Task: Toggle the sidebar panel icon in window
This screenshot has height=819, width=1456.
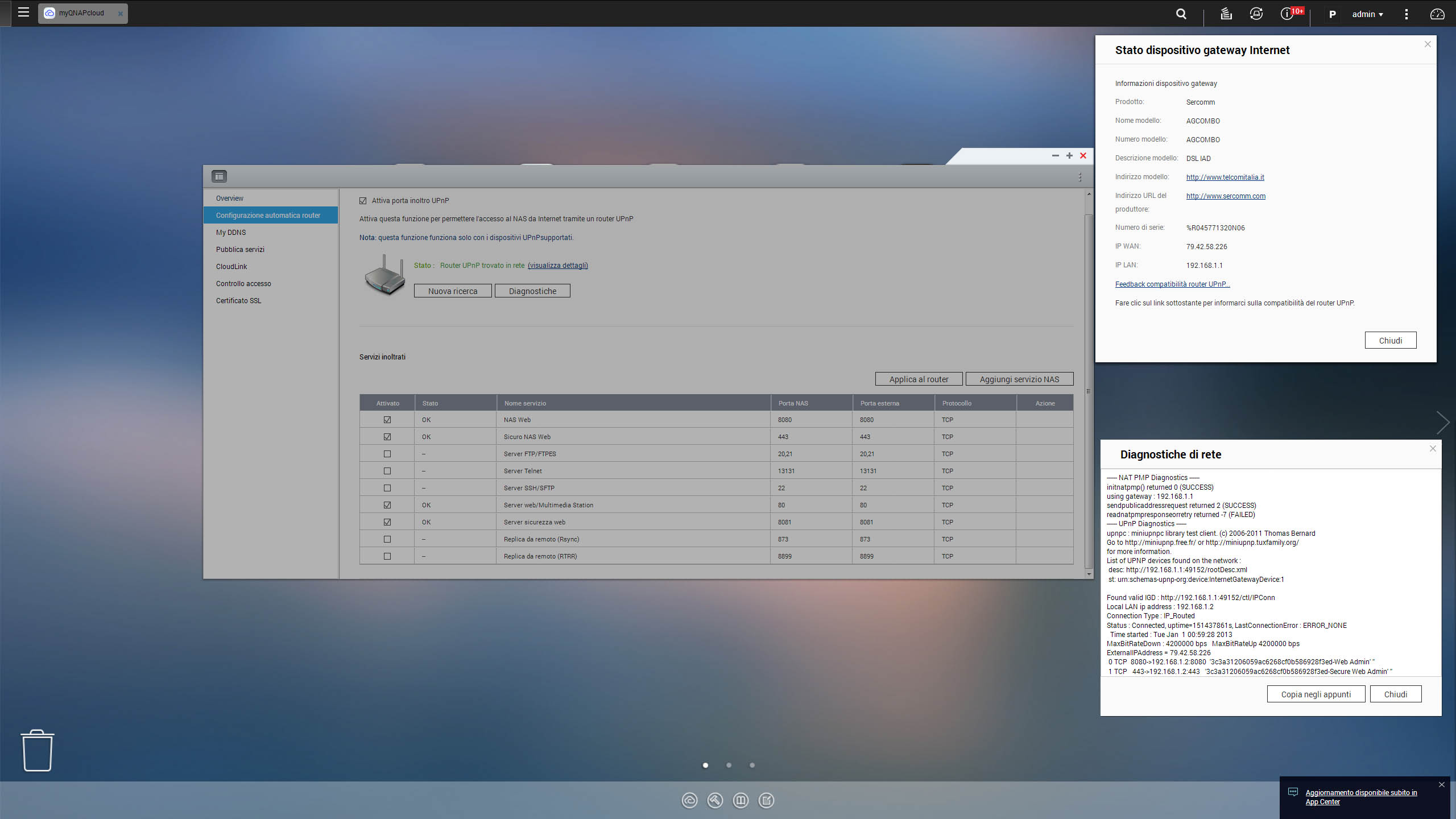Action: tap(219, 177)
